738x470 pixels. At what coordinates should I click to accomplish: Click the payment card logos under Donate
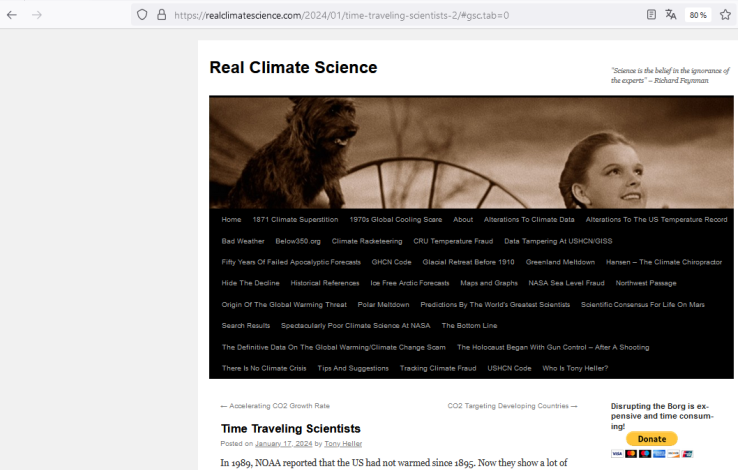click(652, 454)
